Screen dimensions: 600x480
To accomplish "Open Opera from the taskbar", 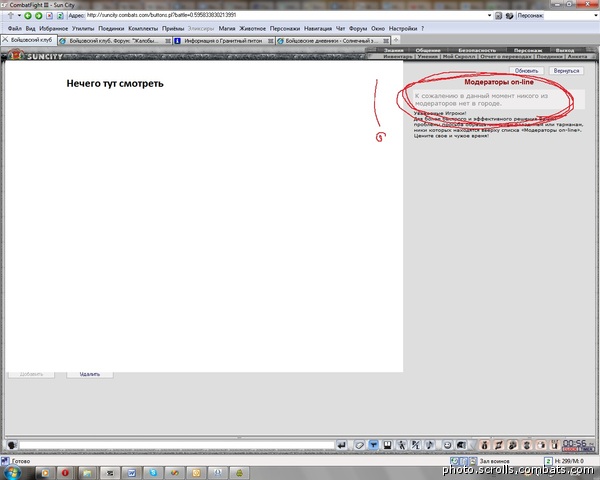I will pos(65,473).
